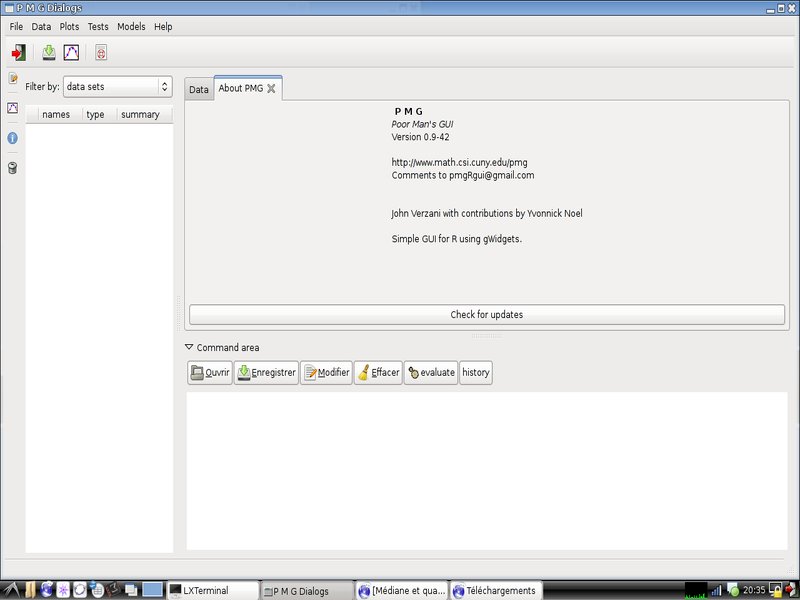Collapse the Command area expander
Image resolution: width=800 pixels, height=600 pixels.
[x=190, y=348]
